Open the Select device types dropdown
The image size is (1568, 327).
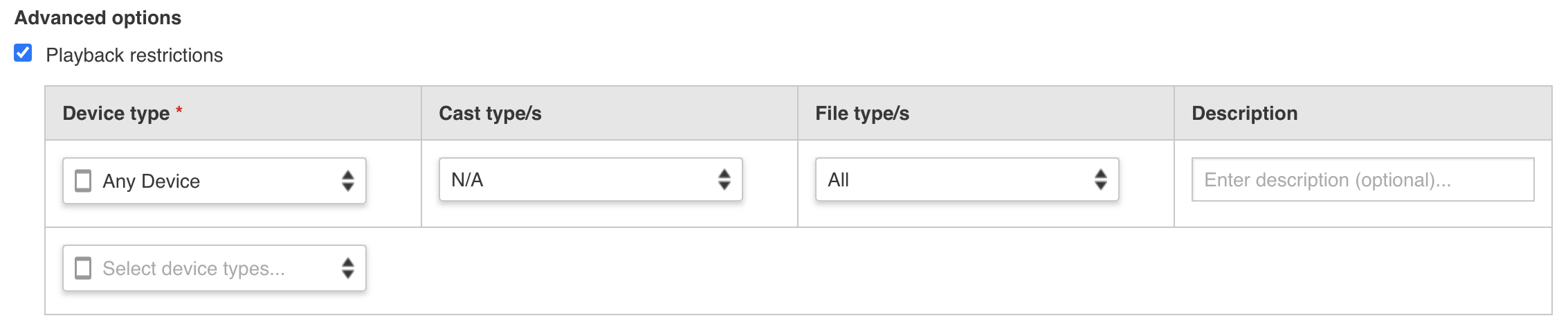click(x=215, y=268)
